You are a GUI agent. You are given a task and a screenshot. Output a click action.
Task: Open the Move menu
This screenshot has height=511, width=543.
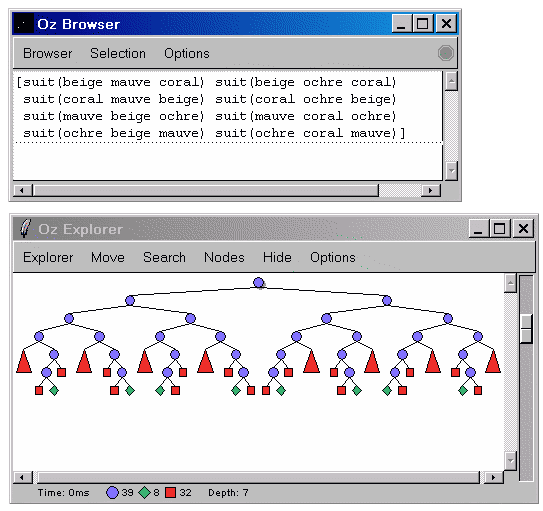tap(108, 257)
